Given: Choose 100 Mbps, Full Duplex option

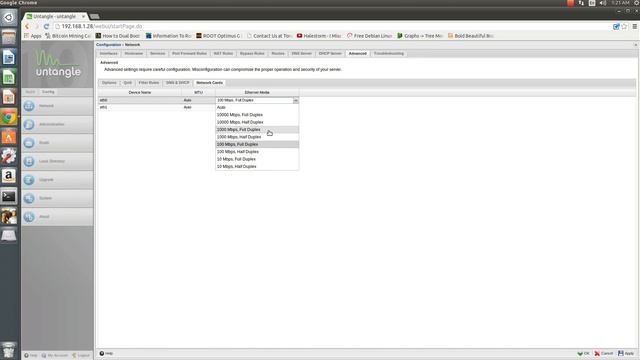Looking at the screenshot, I should [x=257, y=144].
